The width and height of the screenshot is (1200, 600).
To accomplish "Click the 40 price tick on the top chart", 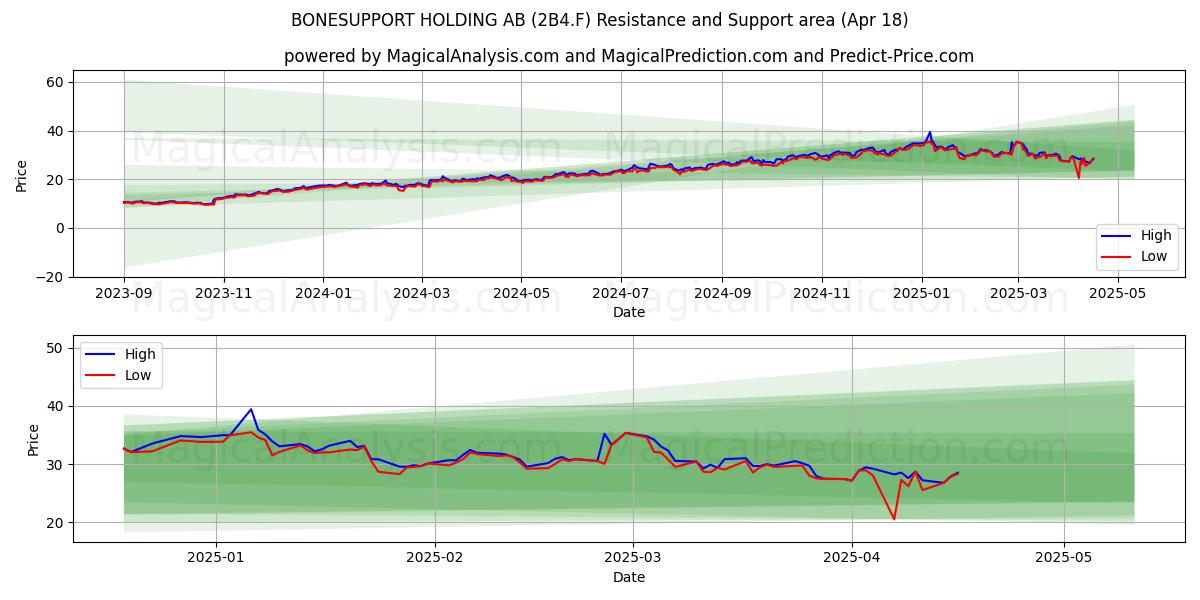I will (56, 131).
